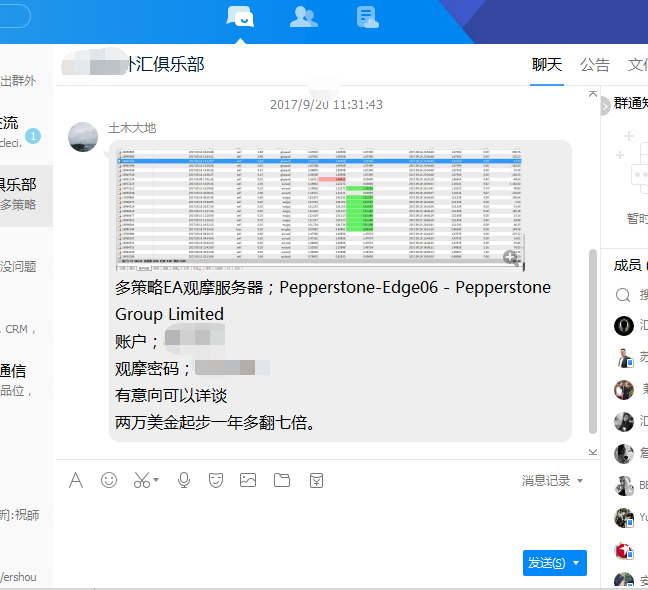Screen dimensions: 648x590
Task: Select the red and white logo member avatar
Action: coord(624,550)
